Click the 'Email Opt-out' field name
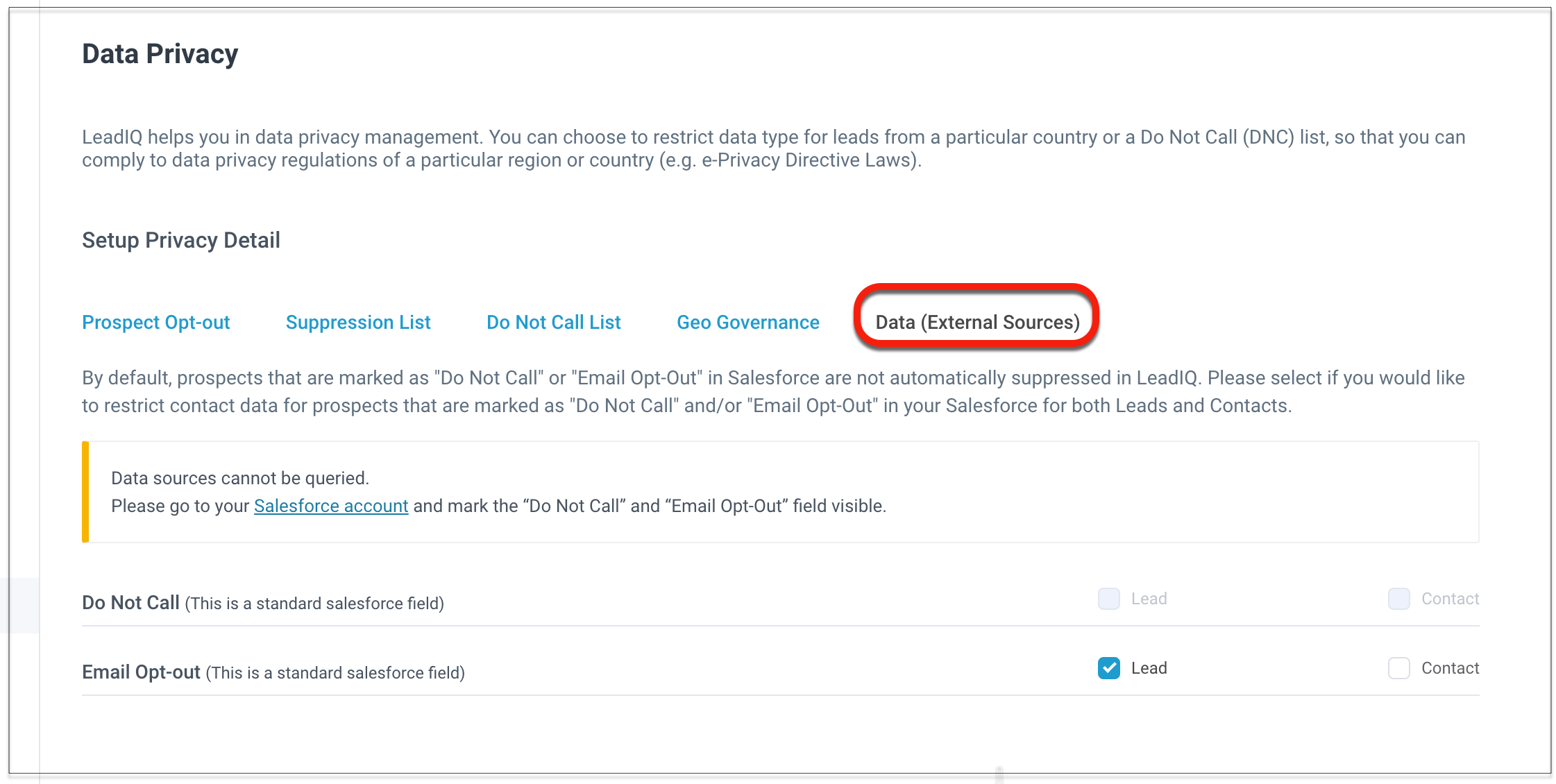Screen dimensions: 1556x784 (141, 672)
